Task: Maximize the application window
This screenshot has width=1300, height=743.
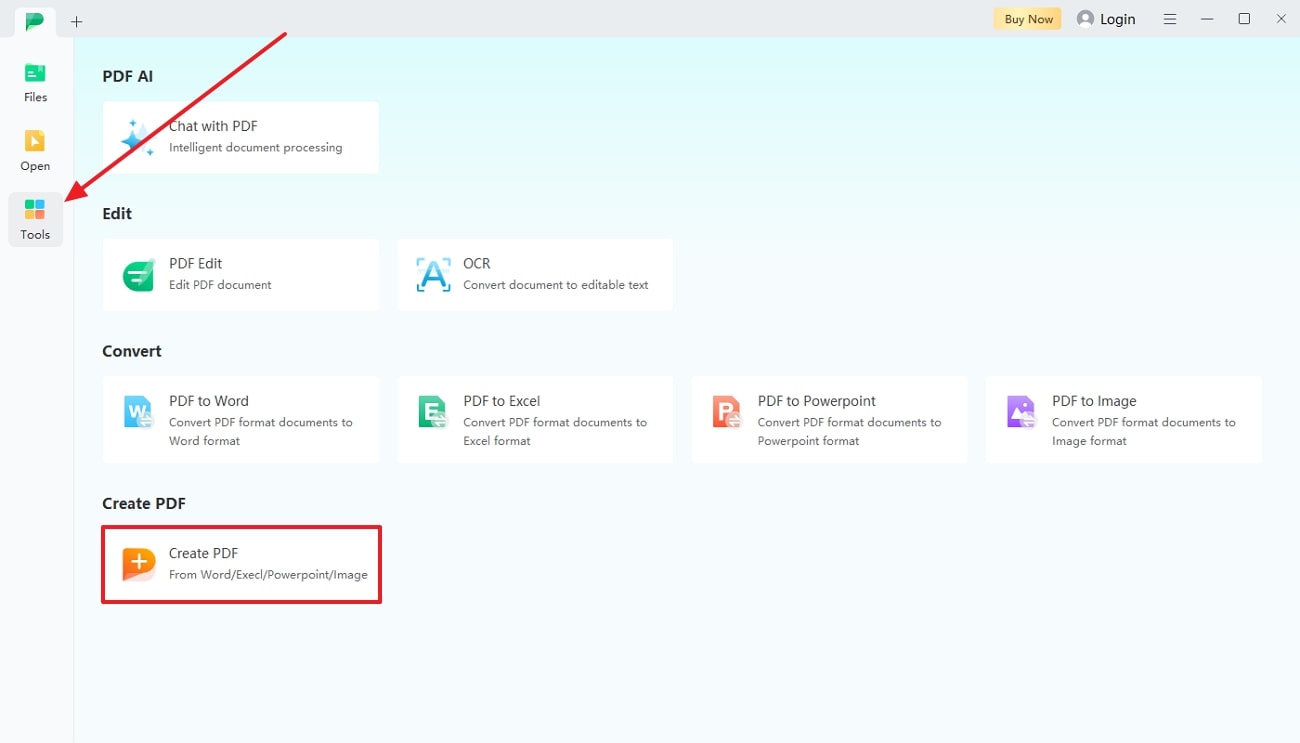Action: (1244, 19)
